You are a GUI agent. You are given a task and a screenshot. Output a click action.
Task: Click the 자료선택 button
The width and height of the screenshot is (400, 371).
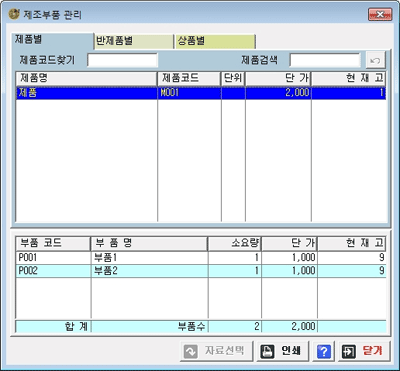[x=217, y=351]
